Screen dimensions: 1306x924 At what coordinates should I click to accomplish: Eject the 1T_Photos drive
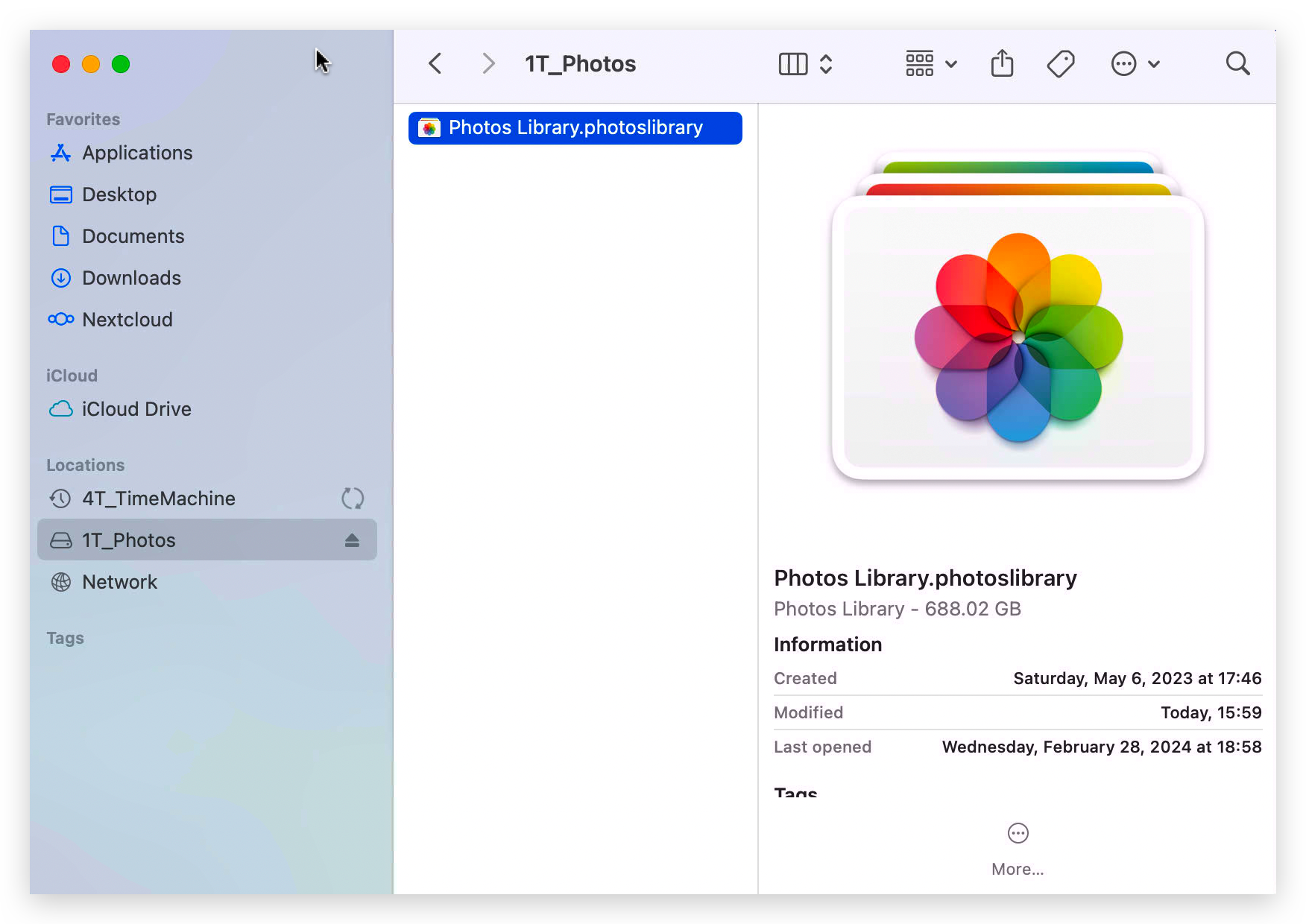[352, 540]
